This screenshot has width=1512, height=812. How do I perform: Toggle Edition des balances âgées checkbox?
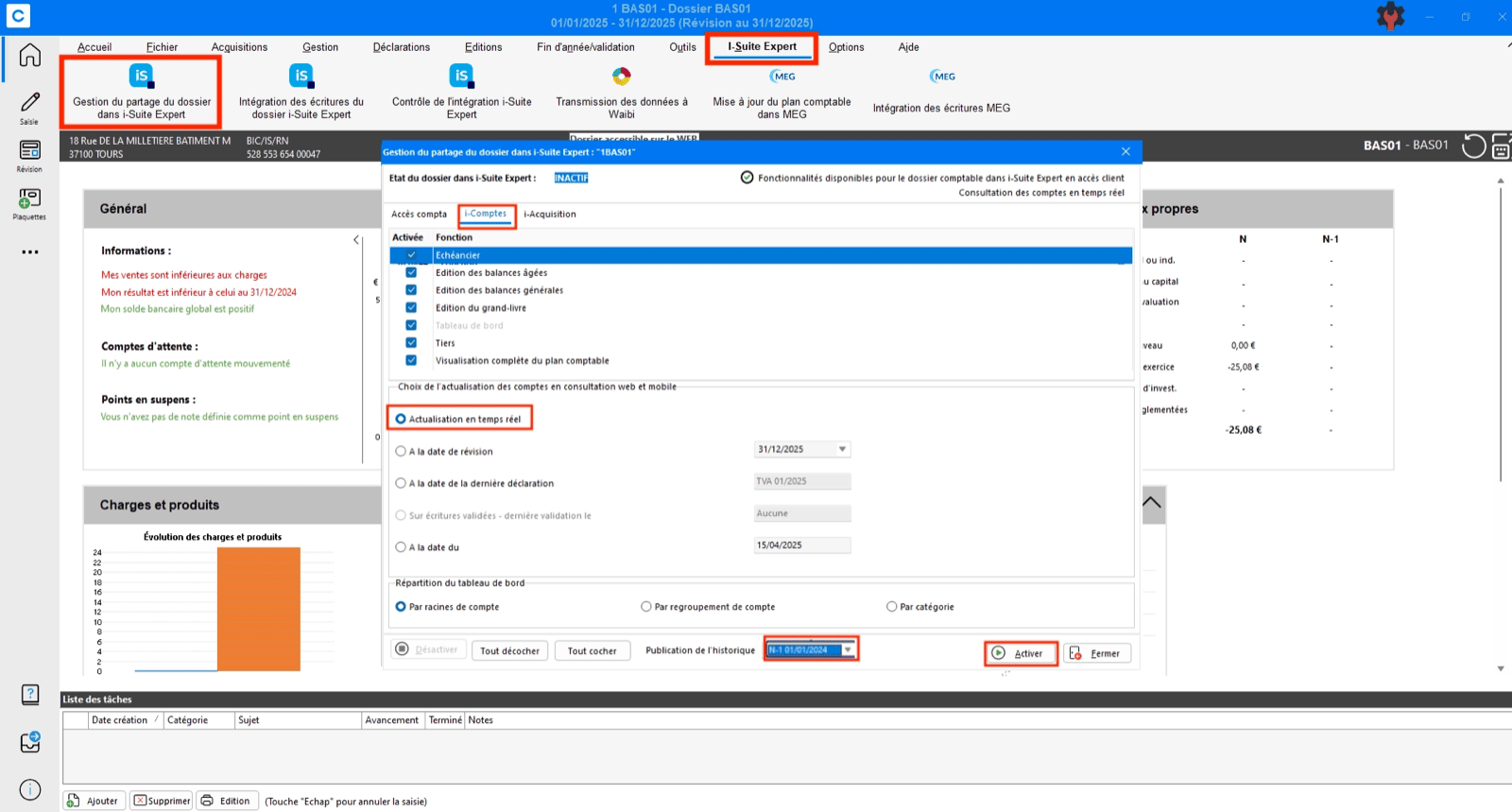(x=411, y=272)
